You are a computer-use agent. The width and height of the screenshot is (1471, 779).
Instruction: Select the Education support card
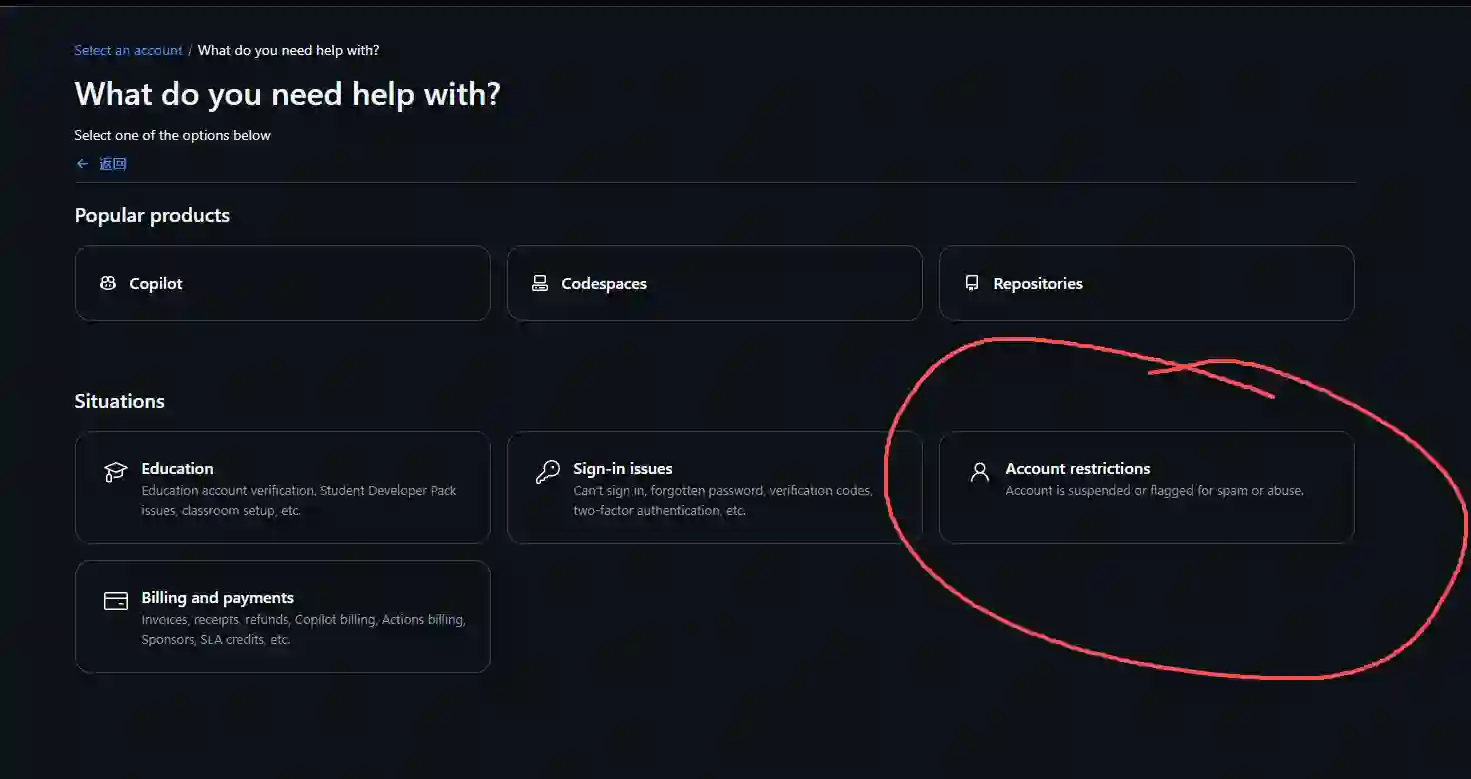point(282,488)
